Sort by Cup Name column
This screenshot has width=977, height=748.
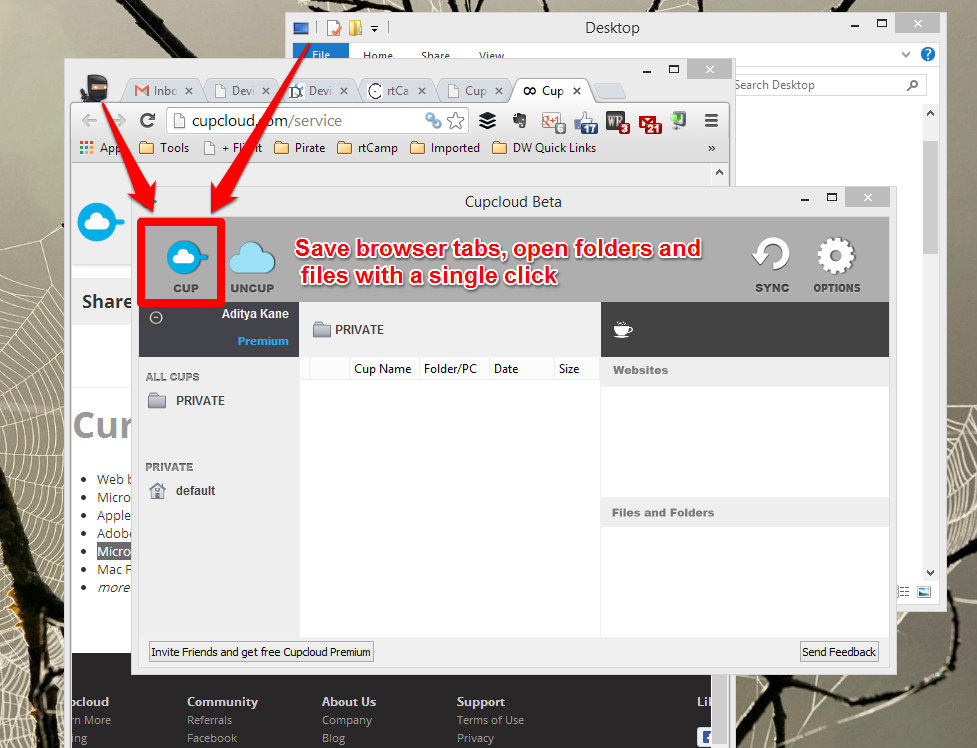pyautogui.click(x=383, y=369)
